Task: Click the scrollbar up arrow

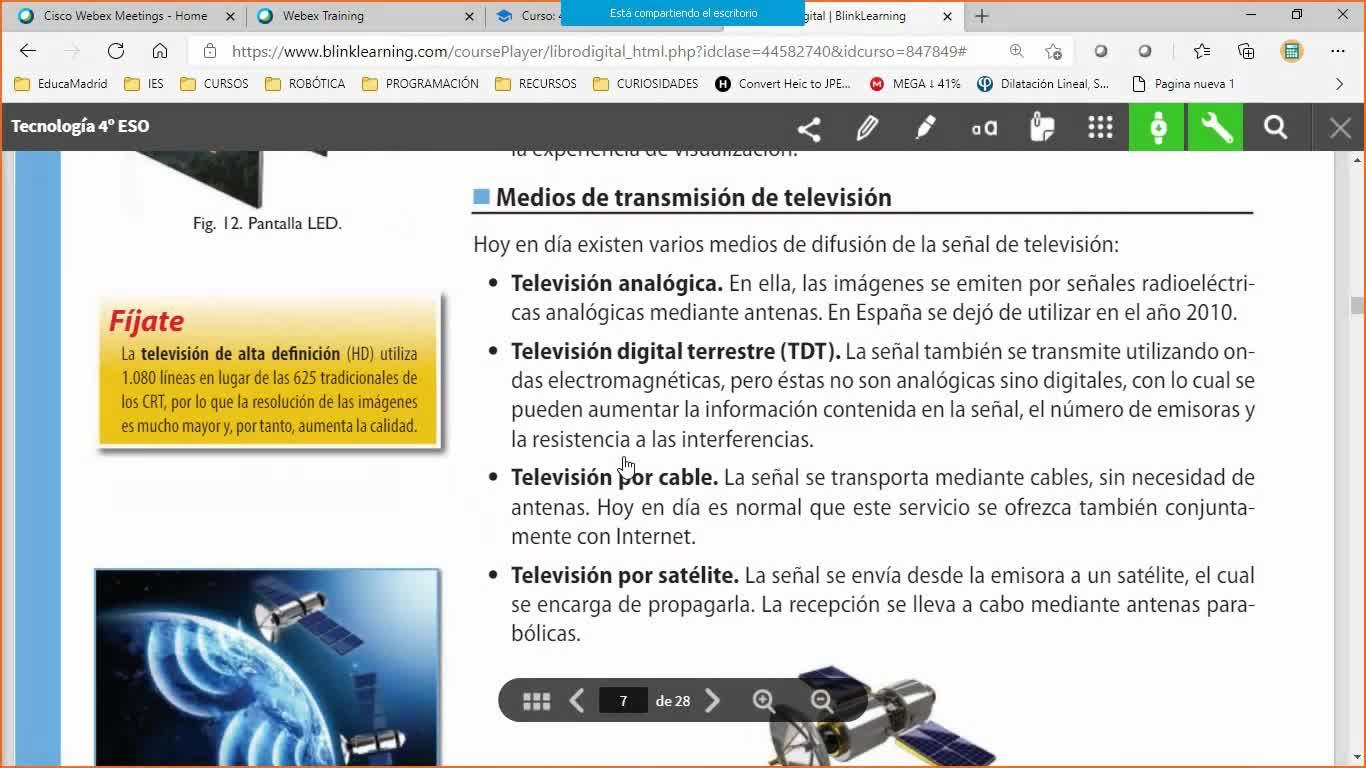Action: [x=1357, y=160]
